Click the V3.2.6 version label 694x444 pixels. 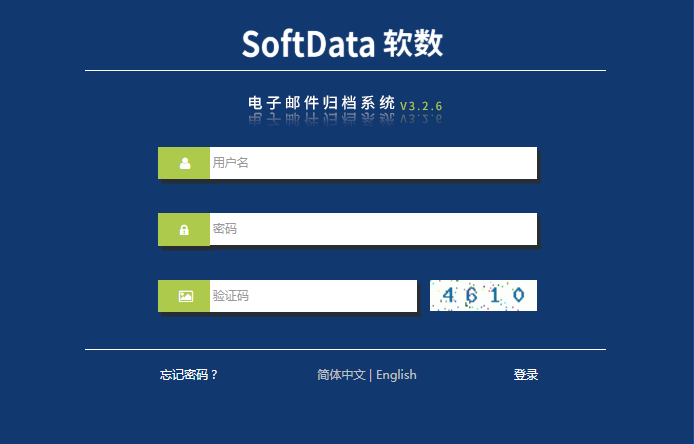pos(421,105)
